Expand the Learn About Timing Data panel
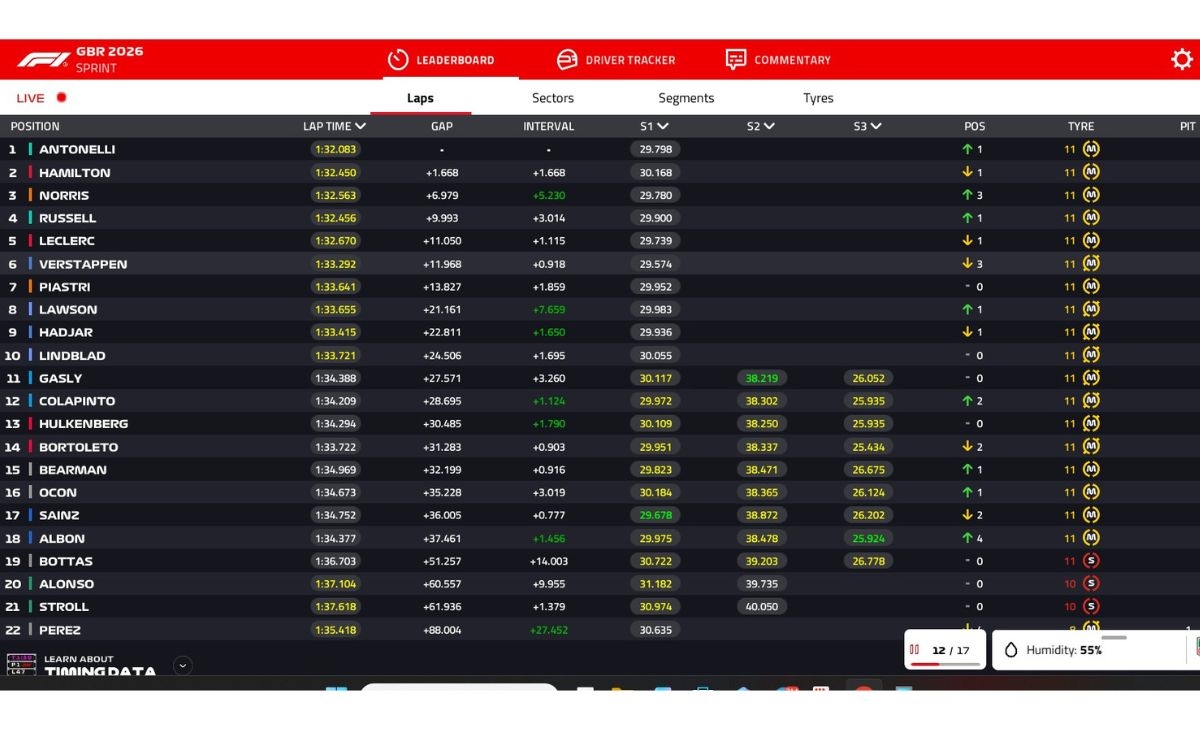Viewport: 1200px width, 729px height. coord(182,665)
